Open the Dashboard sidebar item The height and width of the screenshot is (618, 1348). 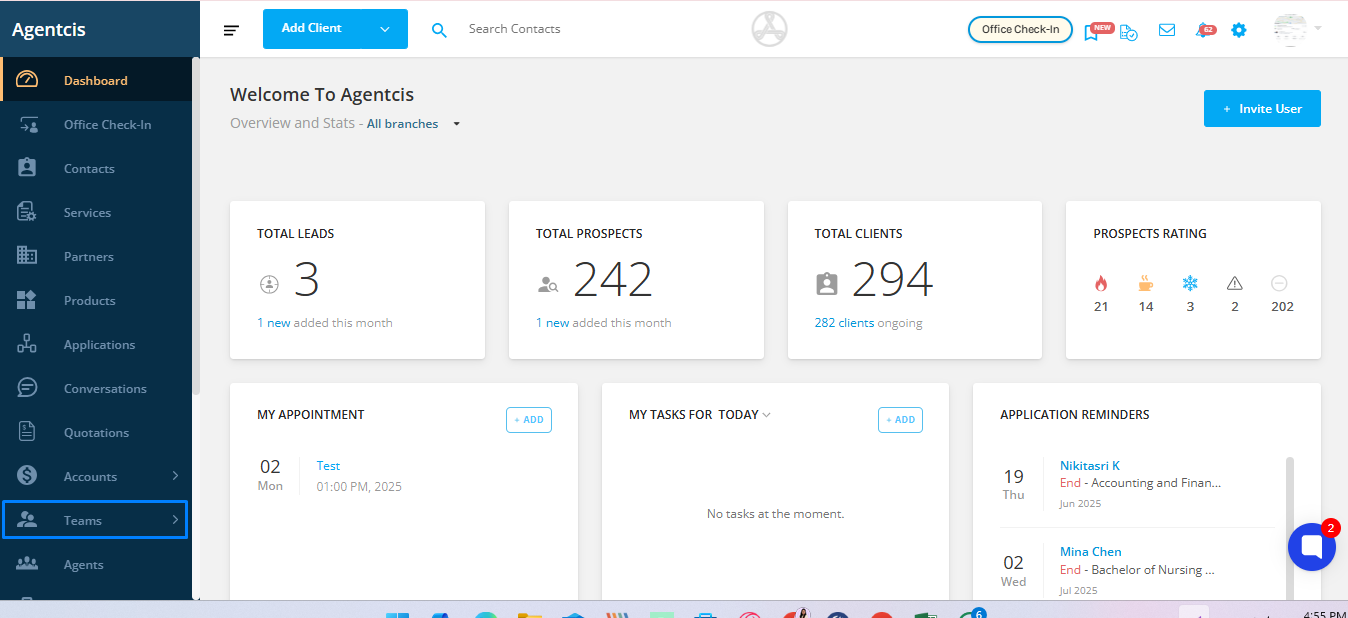[96, 81]
